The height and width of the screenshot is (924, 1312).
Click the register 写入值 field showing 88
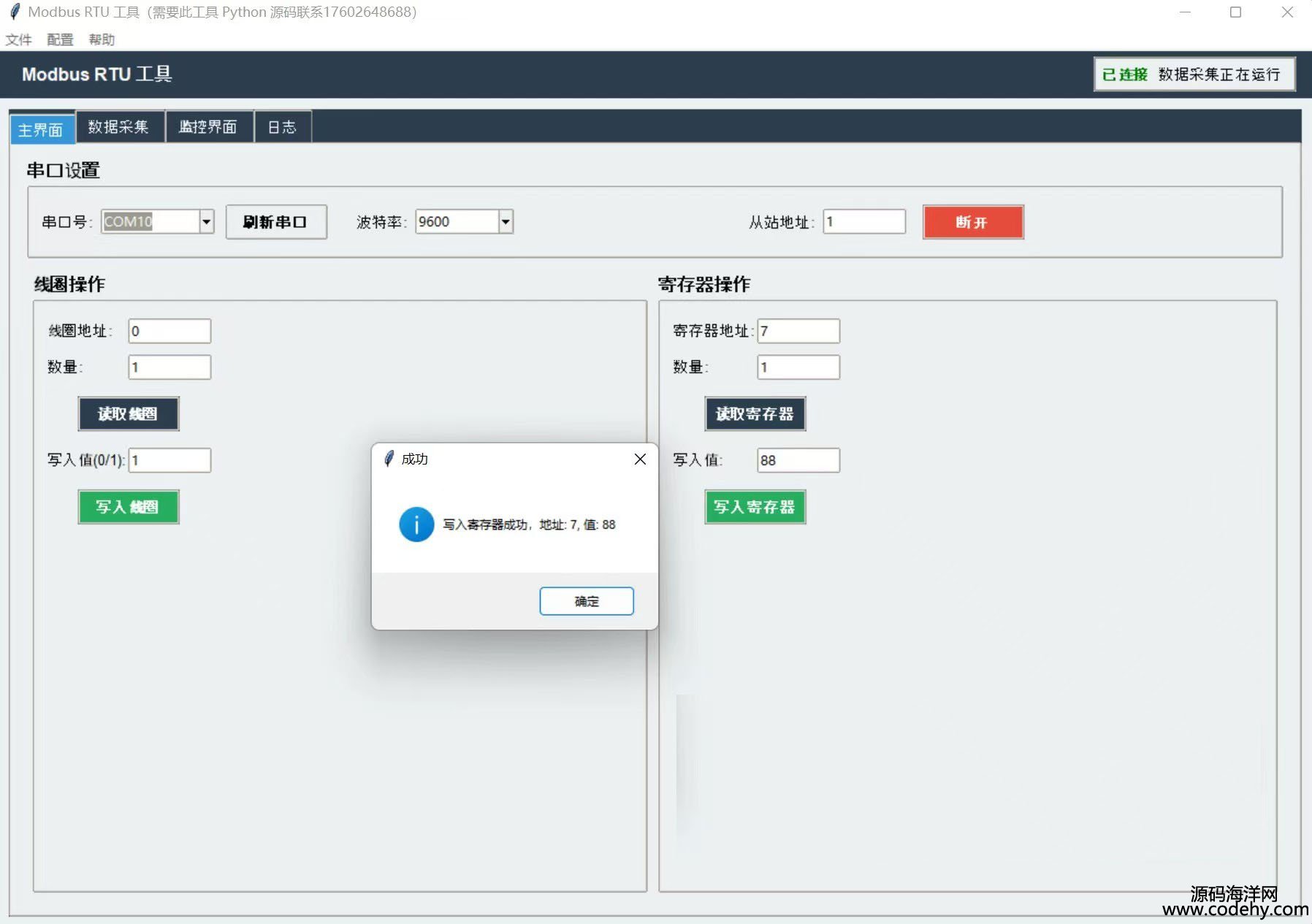pyautogui.click(x=798, y=460)
